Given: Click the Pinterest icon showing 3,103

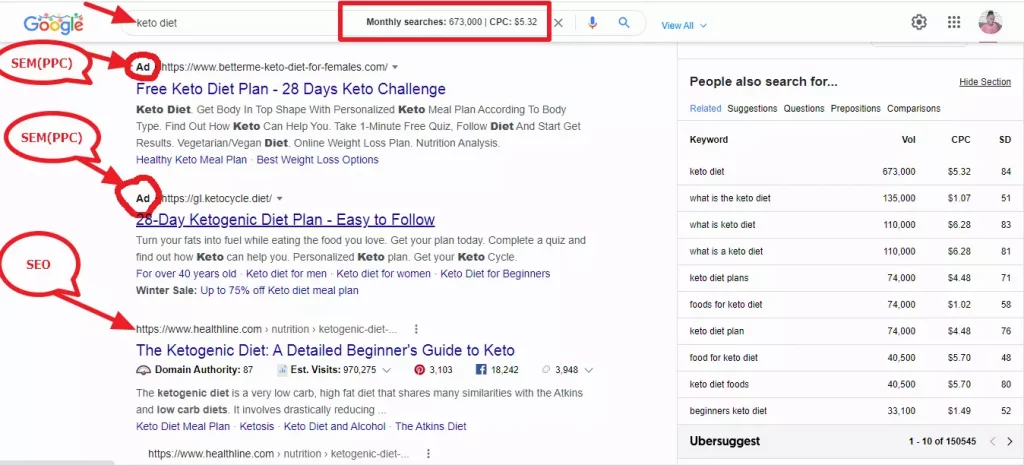Looking at the screenshot, I should tap(419, 370).
